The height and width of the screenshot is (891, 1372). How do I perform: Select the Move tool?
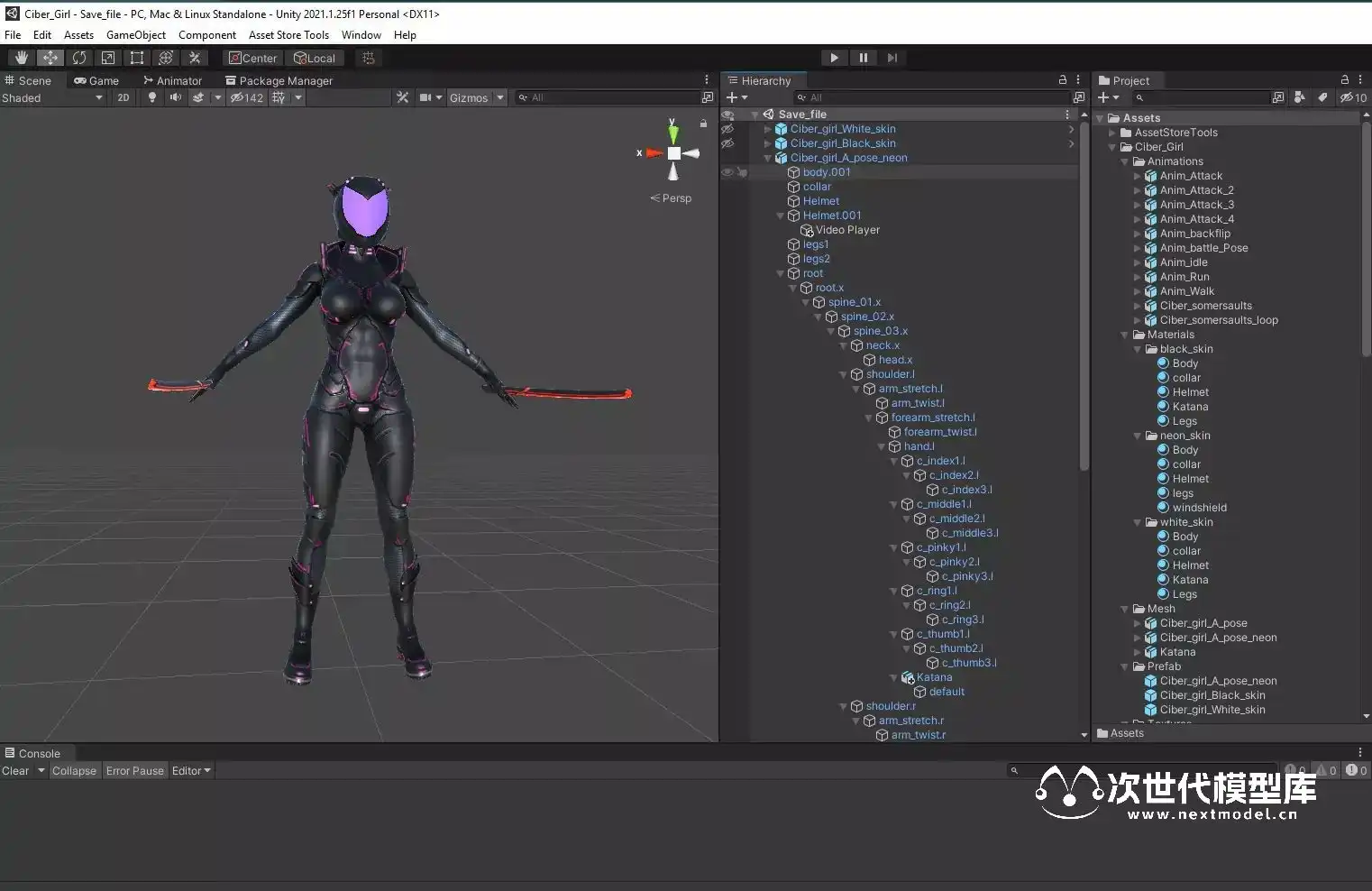50,58
